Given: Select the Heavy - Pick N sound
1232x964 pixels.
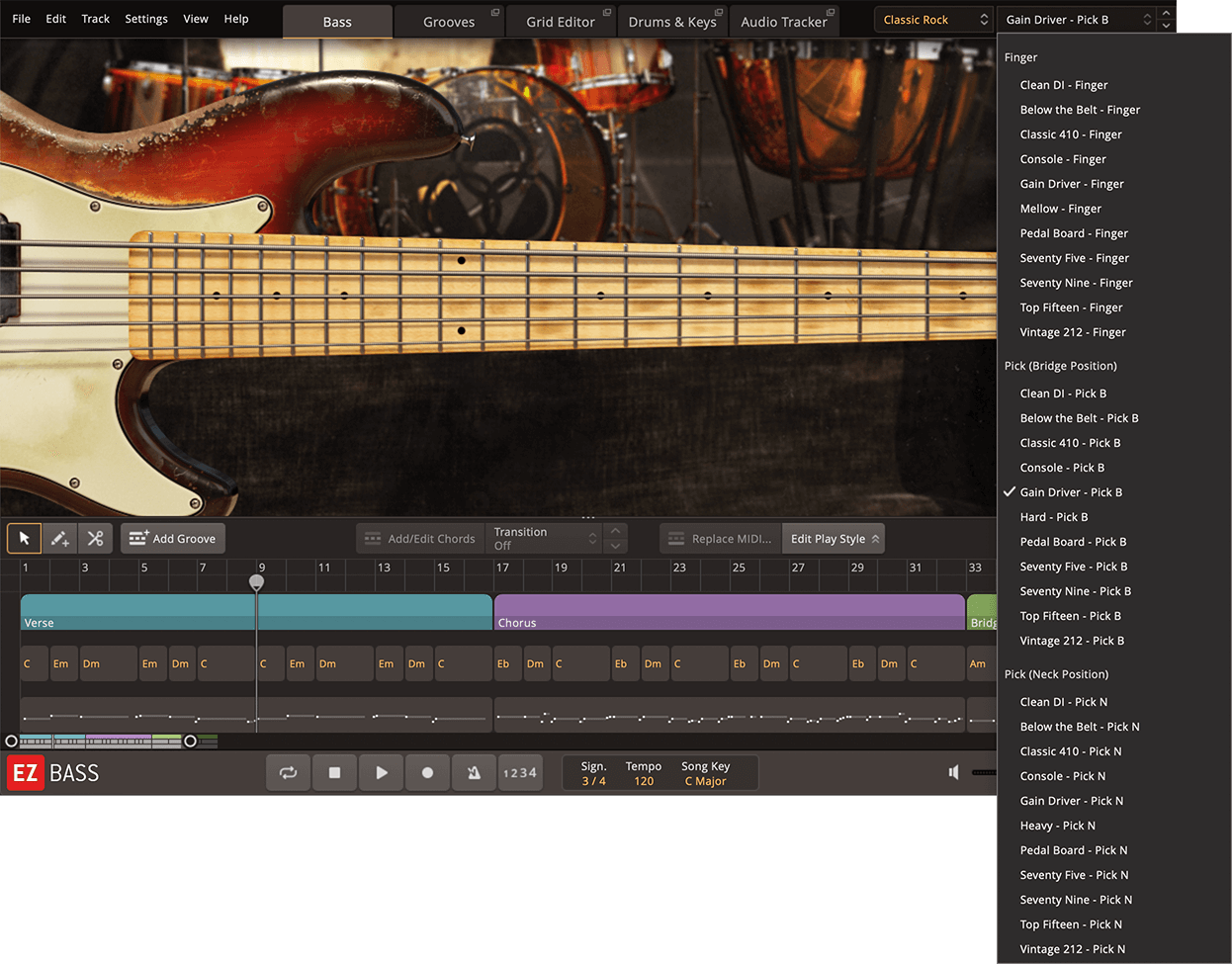Looking at the screenshot, I should coord(1055,825).
